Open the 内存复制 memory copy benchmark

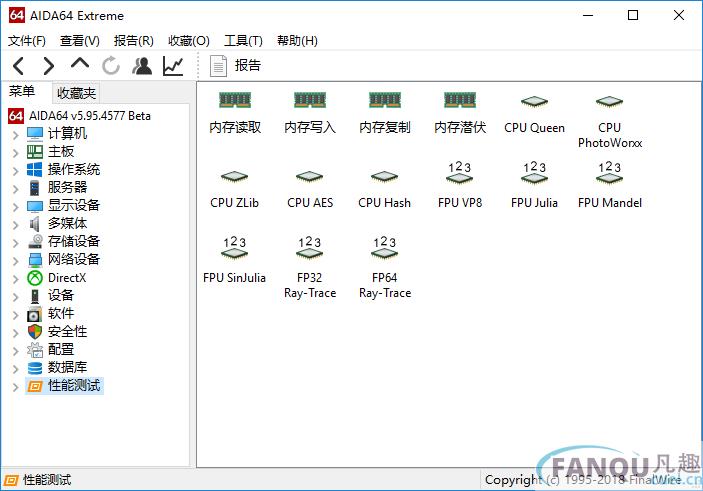click(385, 112)
